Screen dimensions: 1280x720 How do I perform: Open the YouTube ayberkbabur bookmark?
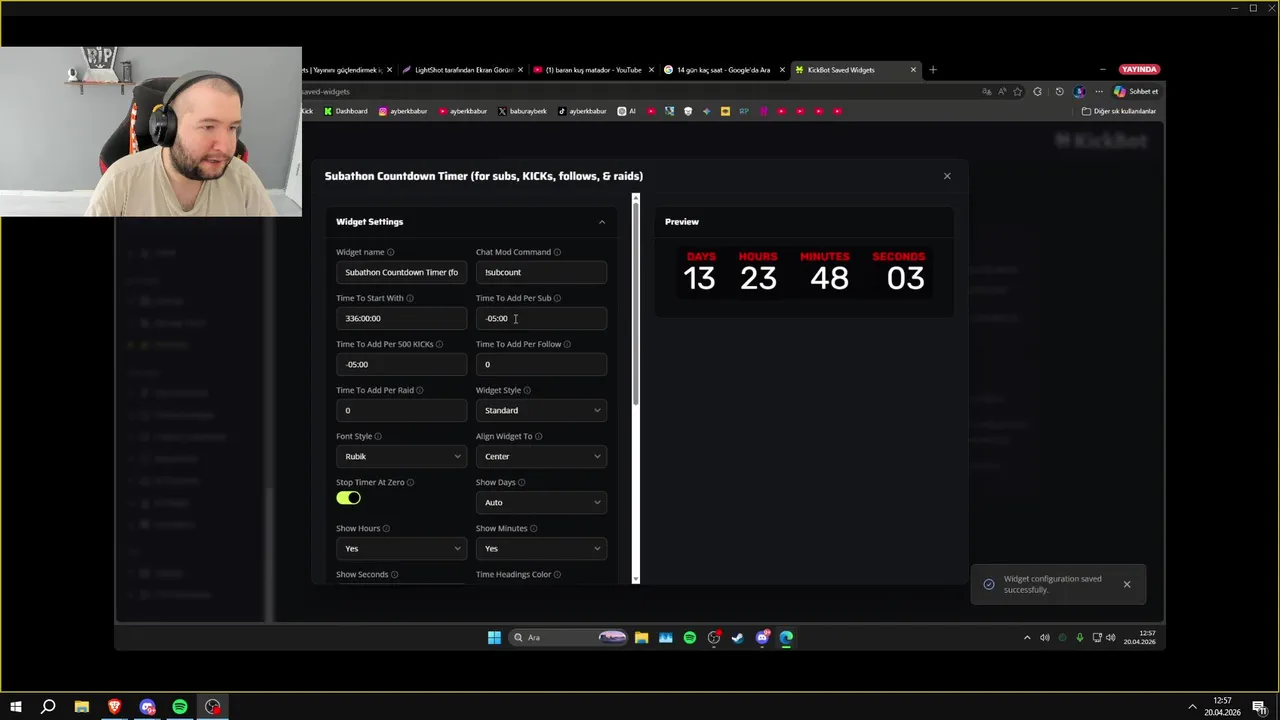463,111
